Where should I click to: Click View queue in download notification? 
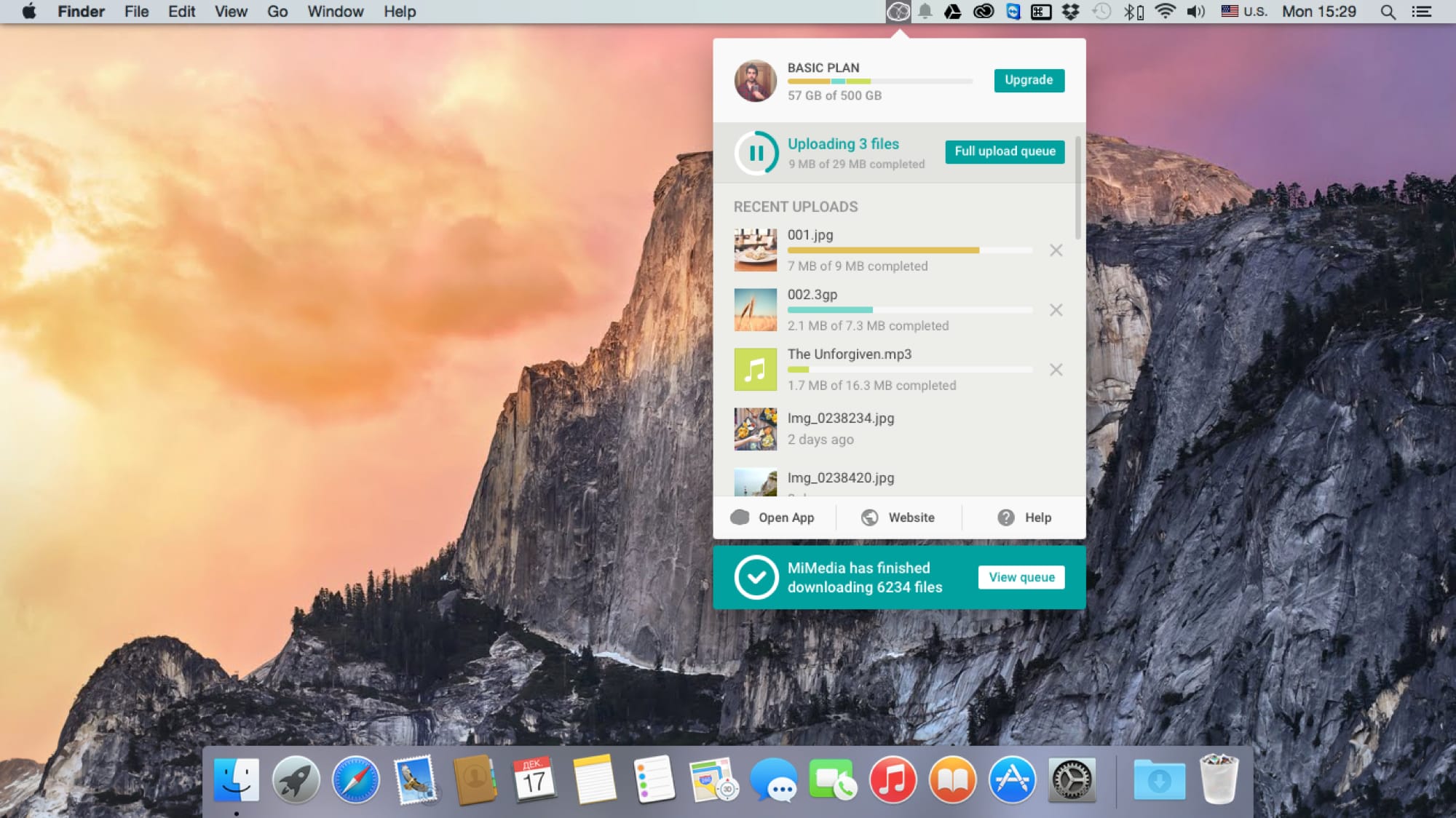coord(1021,577)
